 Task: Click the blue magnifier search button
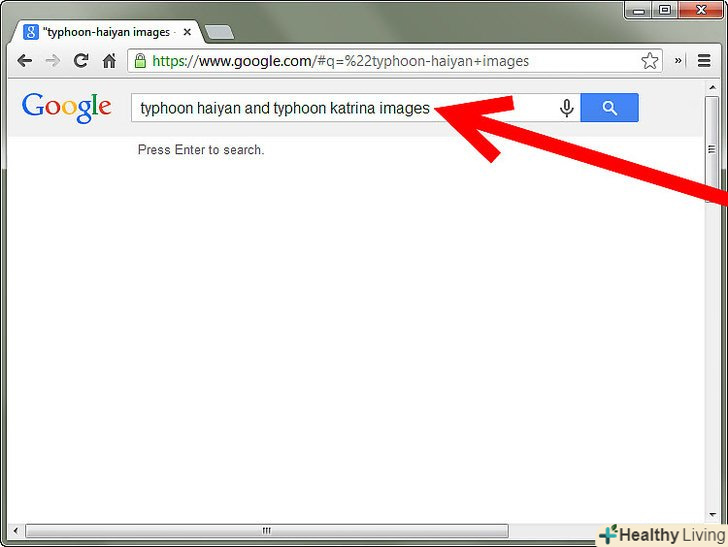610,108
